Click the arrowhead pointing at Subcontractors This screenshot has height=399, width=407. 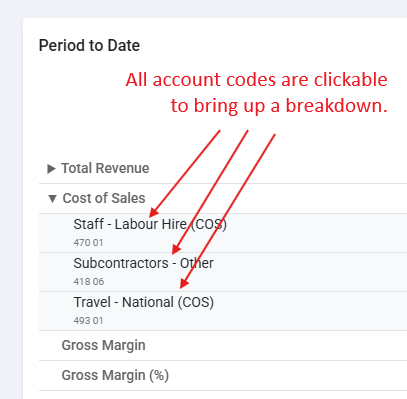point(176,249)
